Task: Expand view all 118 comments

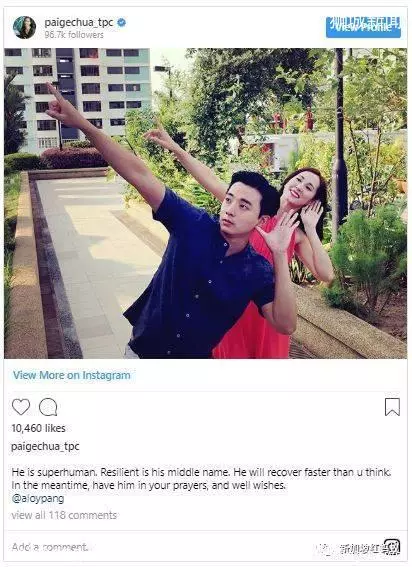Action: click(x=64, y=515)
